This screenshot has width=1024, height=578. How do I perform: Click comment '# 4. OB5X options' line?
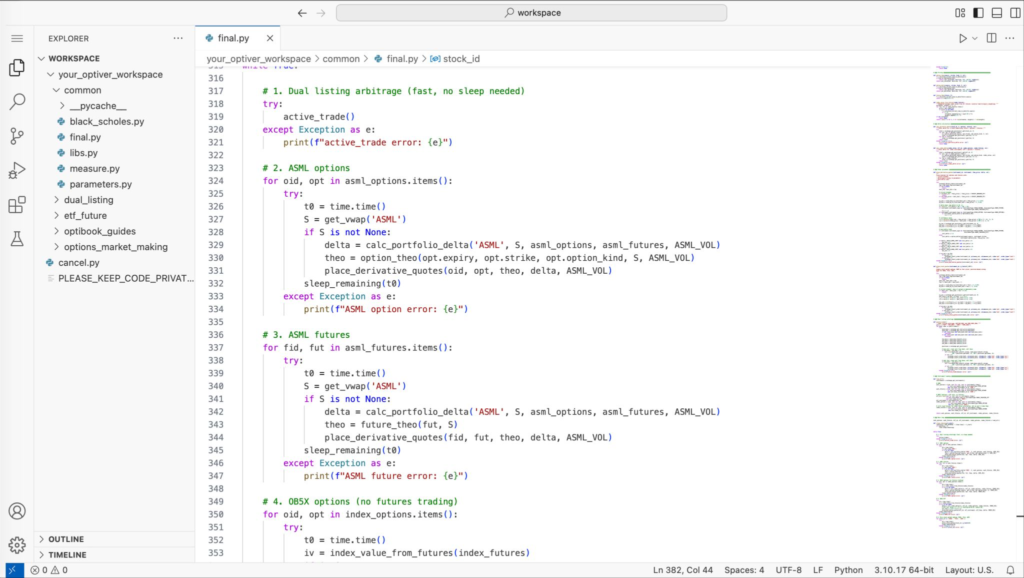[x=360, y=502]
